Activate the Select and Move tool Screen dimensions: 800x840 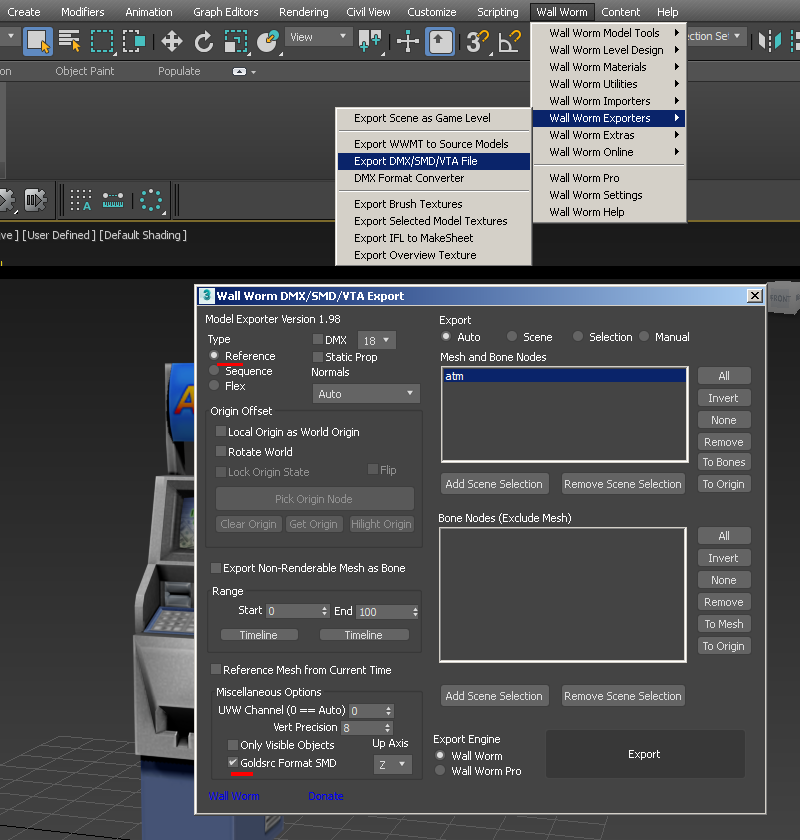[171, 41]
